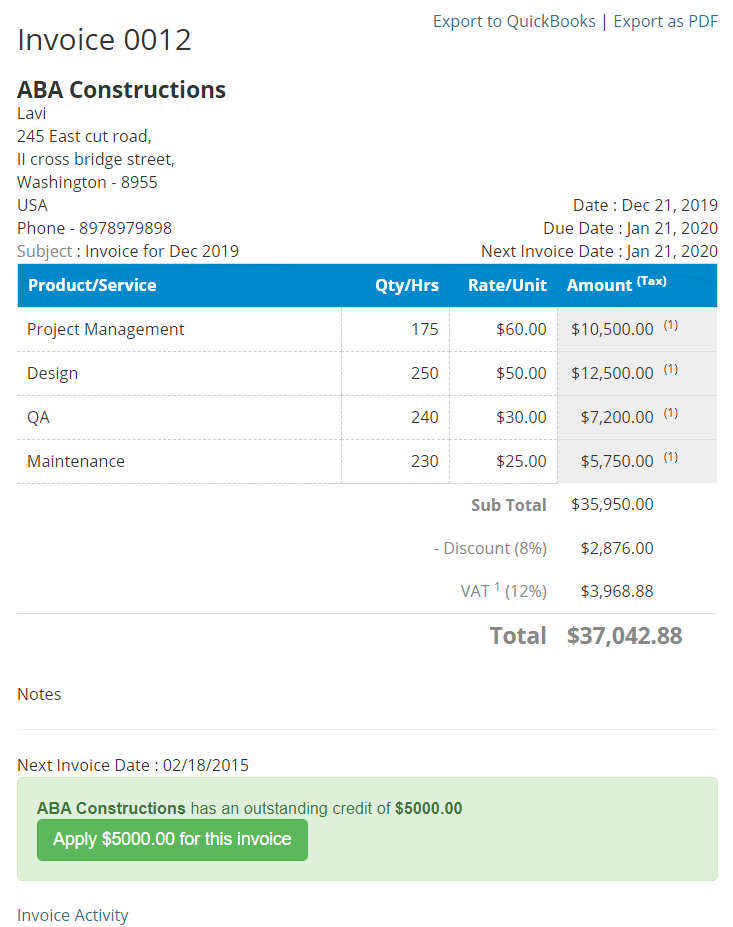
Task: Click the $12,500.00 amount cell
Action: [612, 374]
